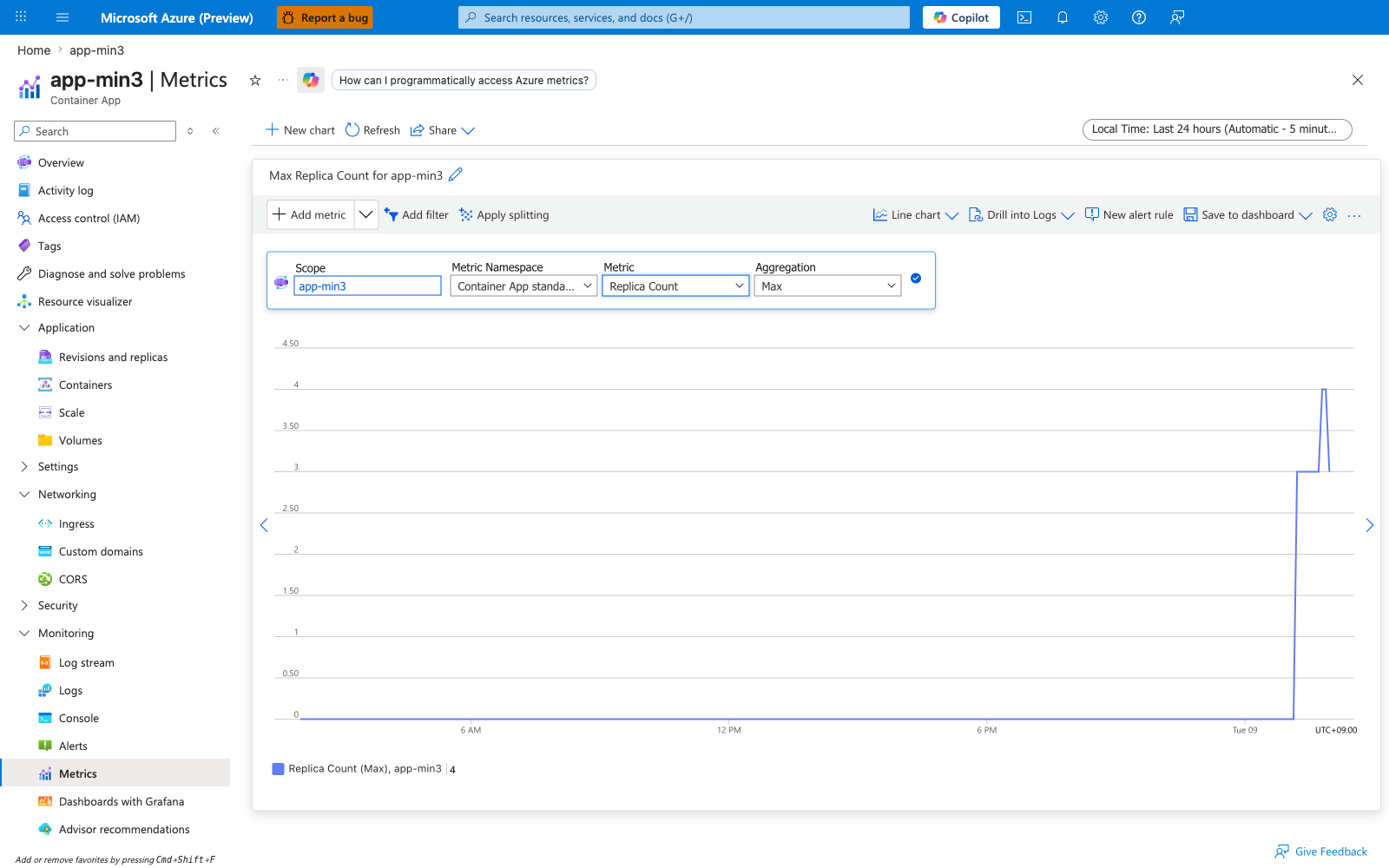This screenshot has width=1389, height=868.
Task: Open portal settings gear in header
Action: [1101, 17]
